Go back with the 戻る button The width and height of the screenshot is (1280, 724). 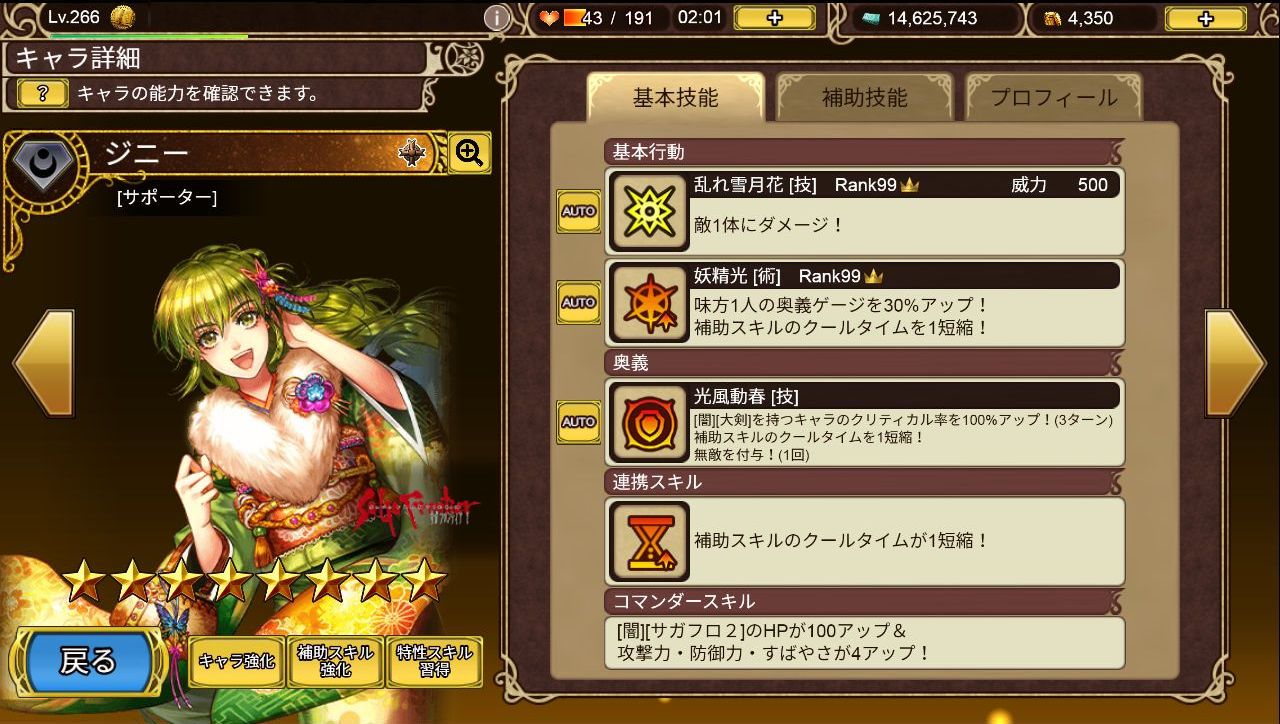tap(88, 661)
